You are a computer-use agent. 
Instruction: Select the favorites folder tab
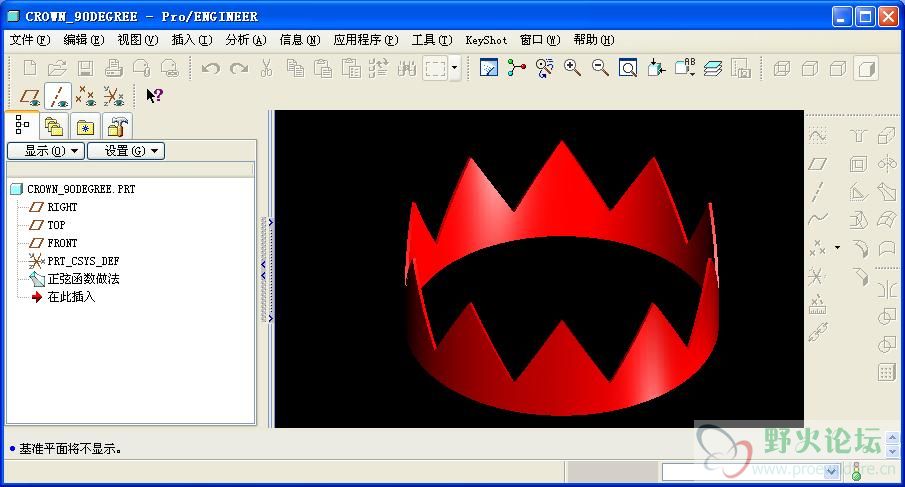tap(85, 126)
